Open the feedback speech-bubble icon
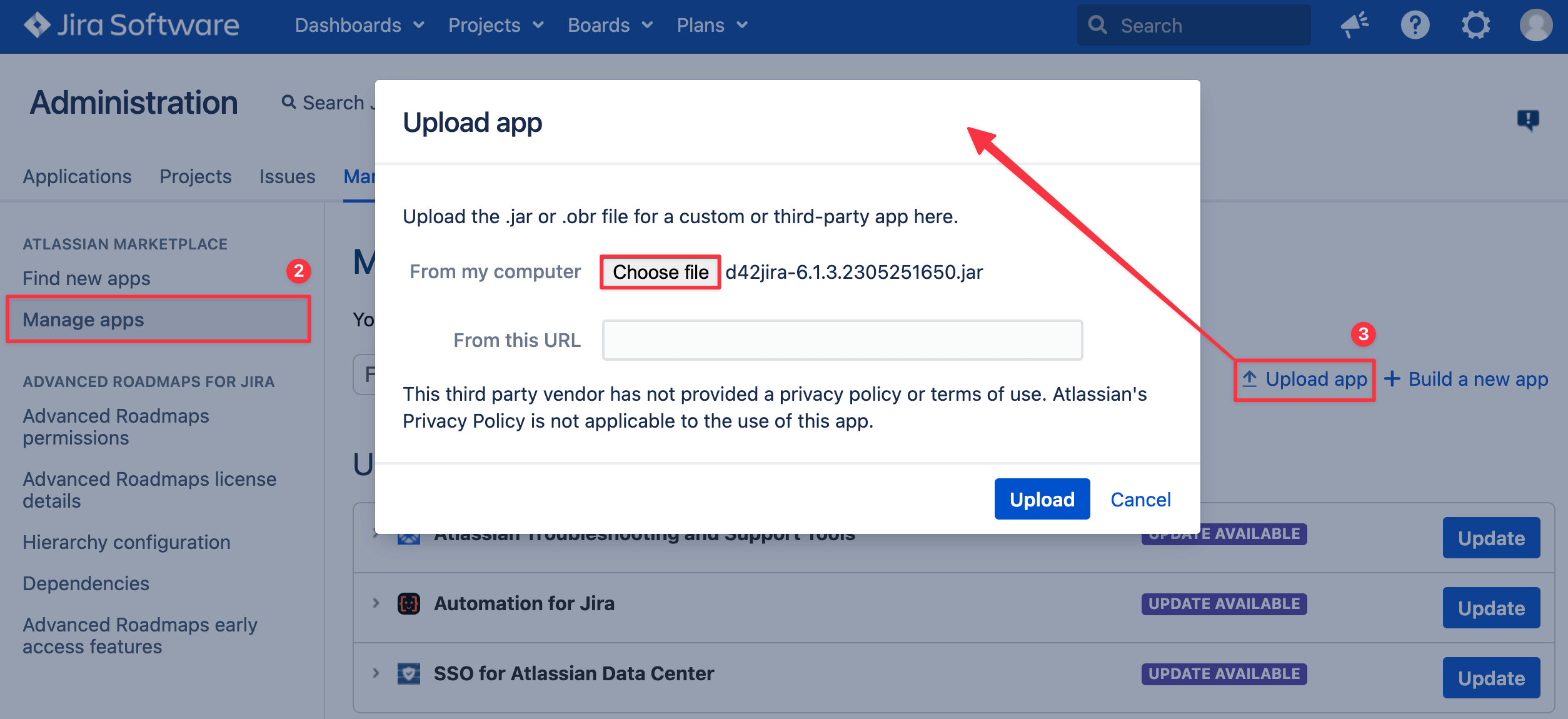Image resolution: width=1568 pixels, height=719 pixels. 1529,120
